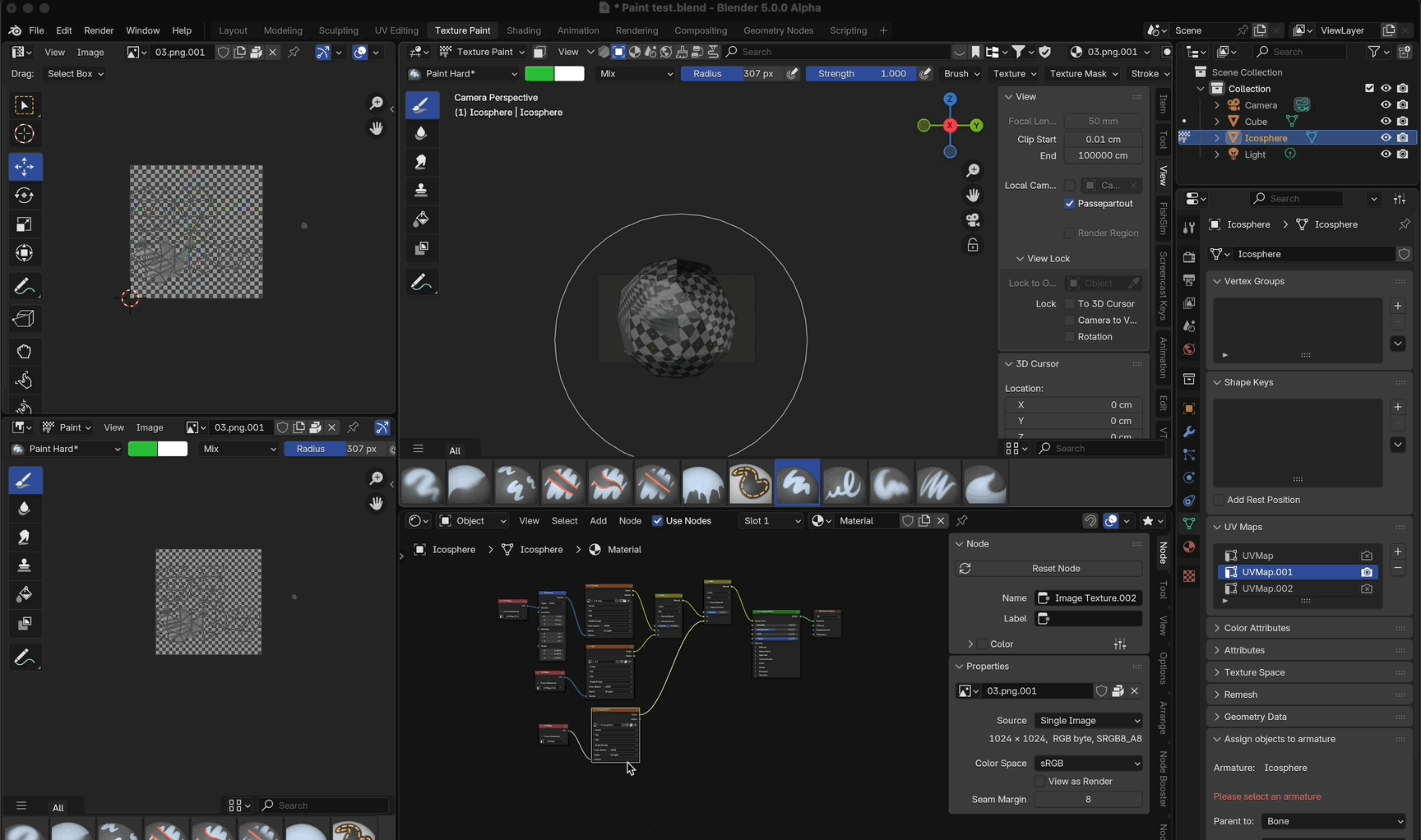
Task: Toggle Use Nodes checkbox
Action: click(x=658, y=521)
